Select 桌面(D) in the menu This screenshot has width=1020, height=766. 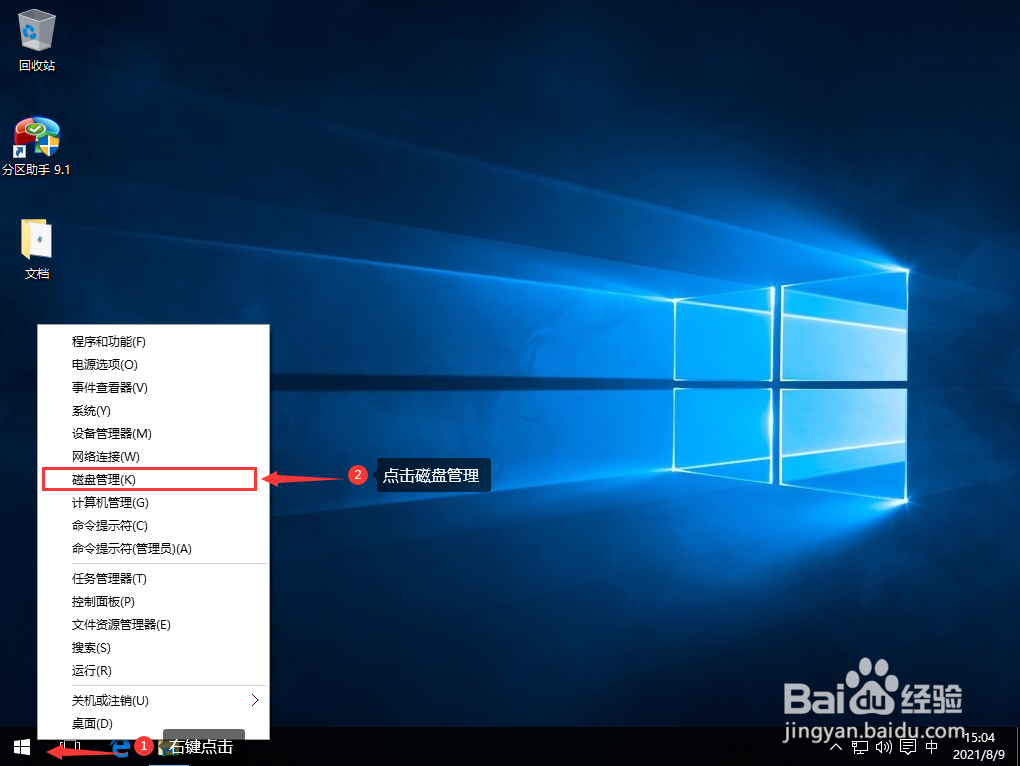154,724
